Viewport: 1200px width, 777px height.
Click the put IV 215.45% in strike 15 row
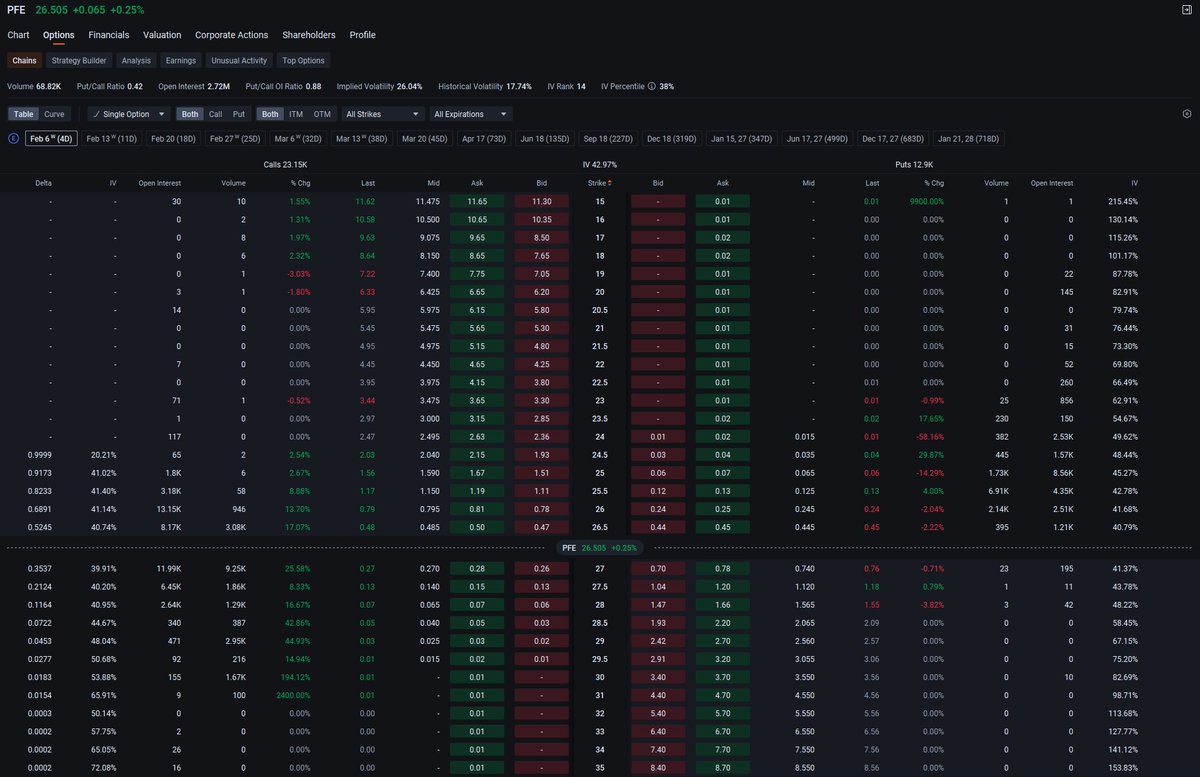pos(1123,201)
